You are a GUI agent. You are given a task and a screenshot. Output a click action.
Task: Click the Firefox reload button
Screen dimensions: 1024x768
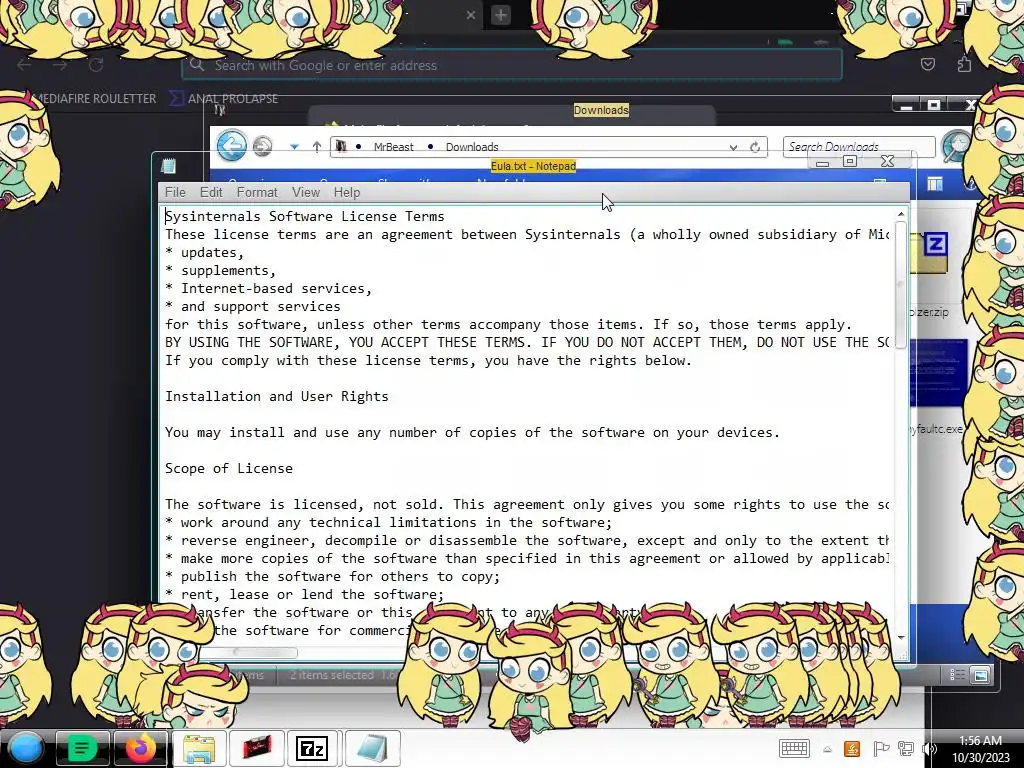point(96,65)
